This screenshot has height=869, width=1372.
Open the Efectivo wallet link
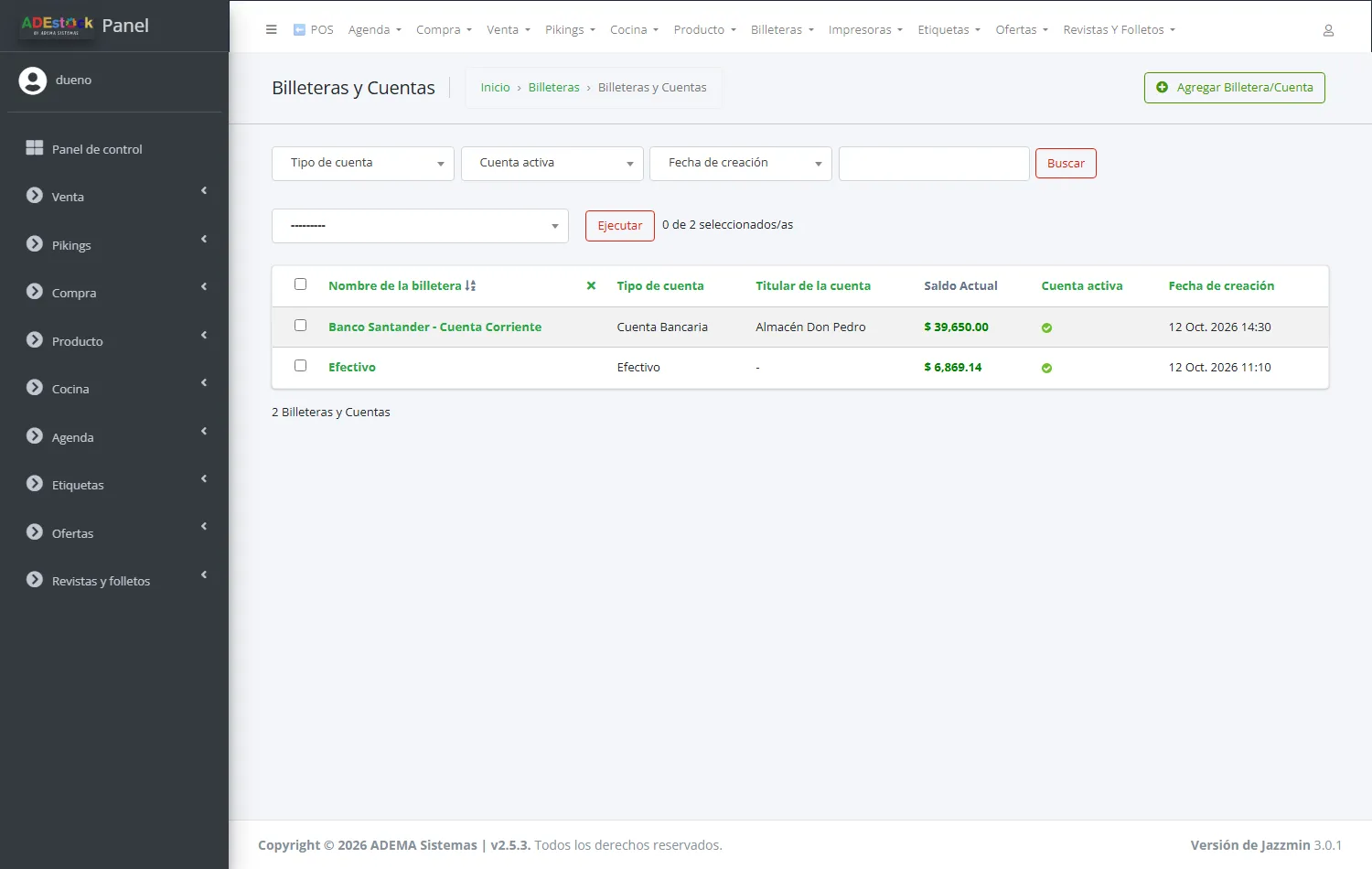pyautogui.click(x=352, y=367)
